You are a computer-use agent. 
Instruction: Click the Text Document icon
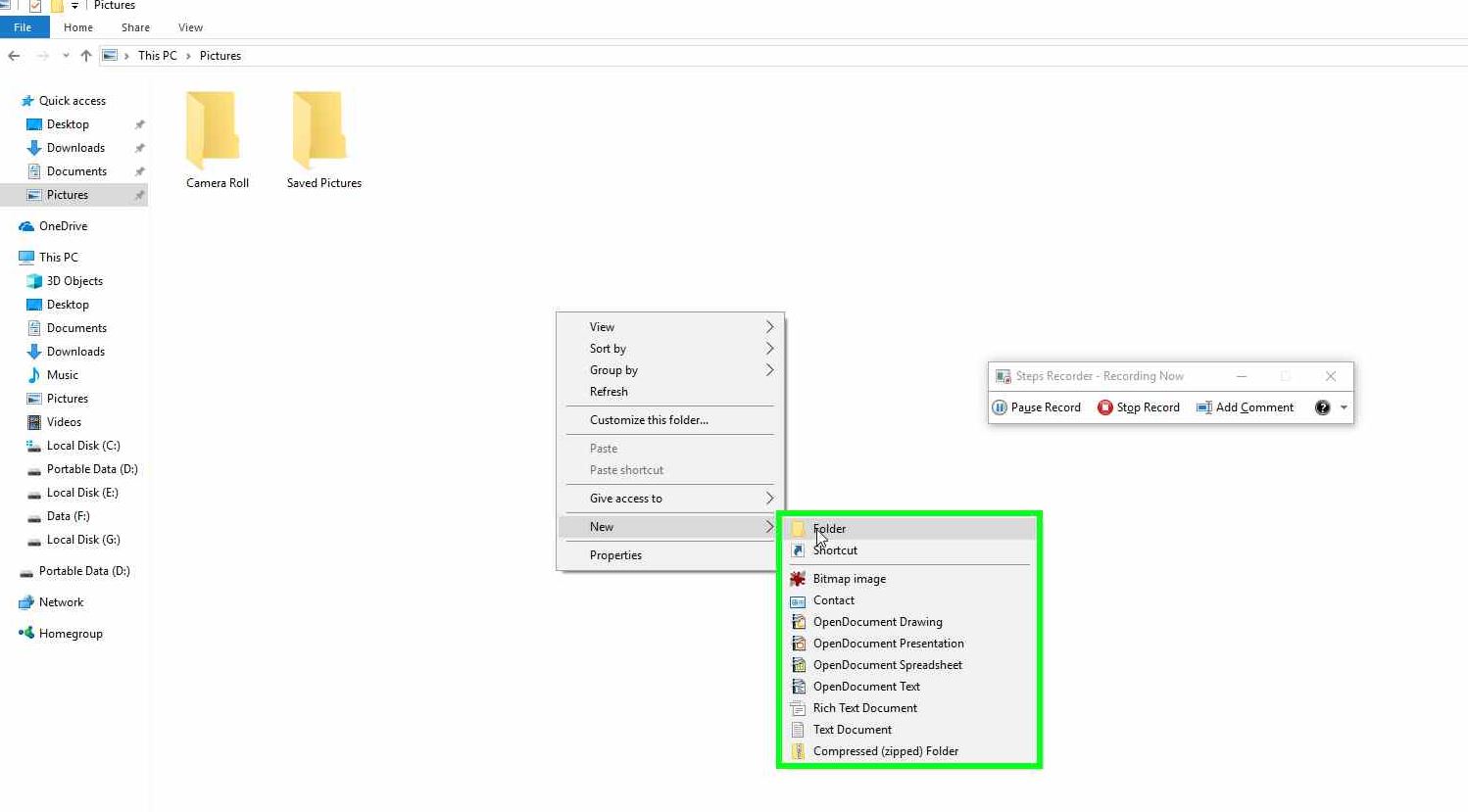click(x=798, y=730)
